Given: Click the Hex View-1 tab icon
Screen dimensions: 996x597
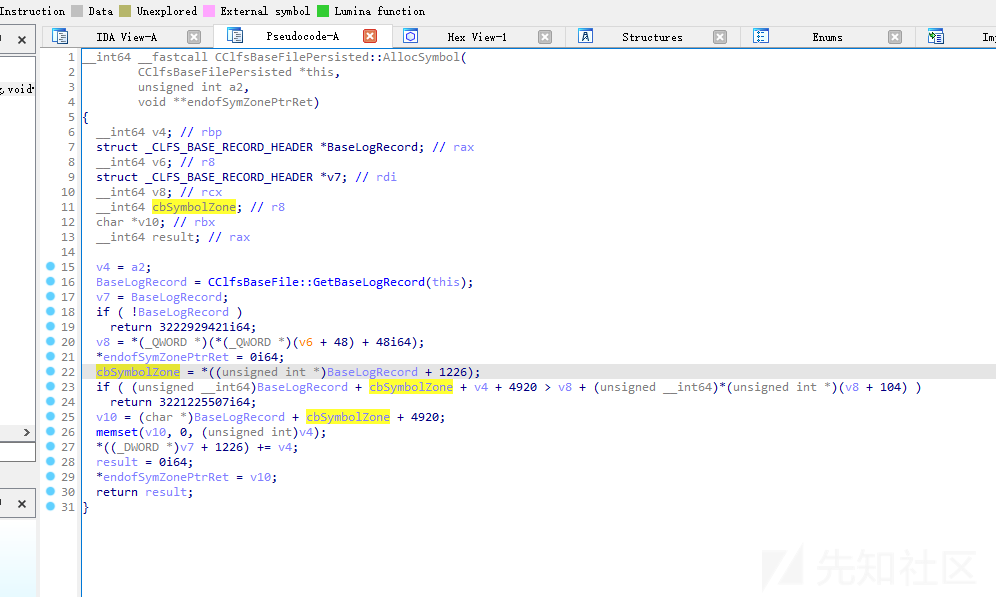Looking at the screenshot, I should [x=411, y=37].
